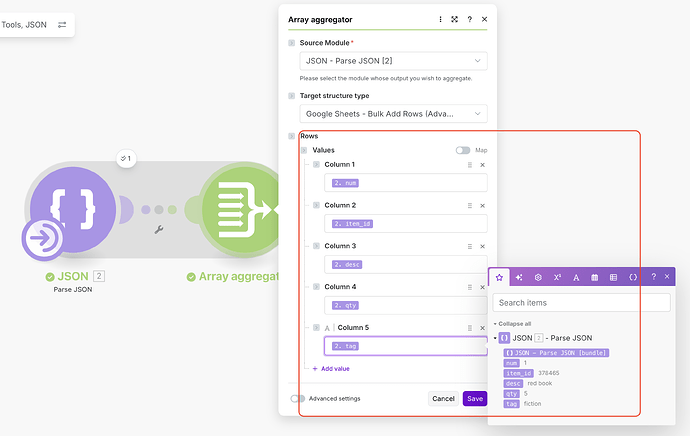Screen dimensions: 690x436
Task: Collapse the Column 4 item expander
Action: [x=316, y=287]
